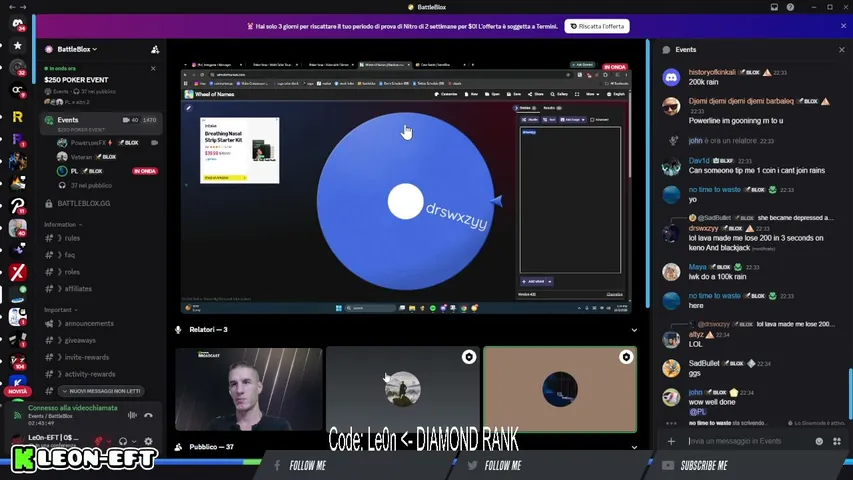Click the Events chat bubble icon
Viewport: 853px width, 480px height.
click(666, 50)
